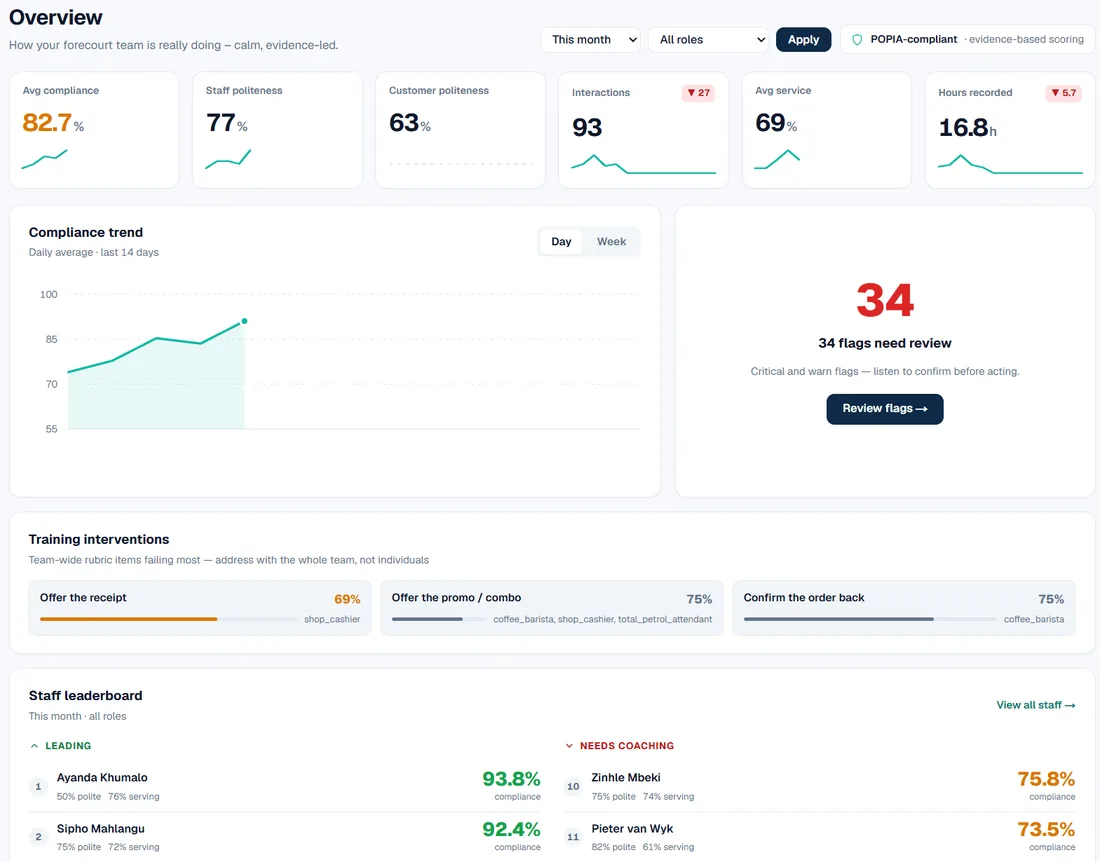Viewport: 1100px width, 862px height.
Task: Click the Staff politeness sparkline
Action: pos(228,159)
